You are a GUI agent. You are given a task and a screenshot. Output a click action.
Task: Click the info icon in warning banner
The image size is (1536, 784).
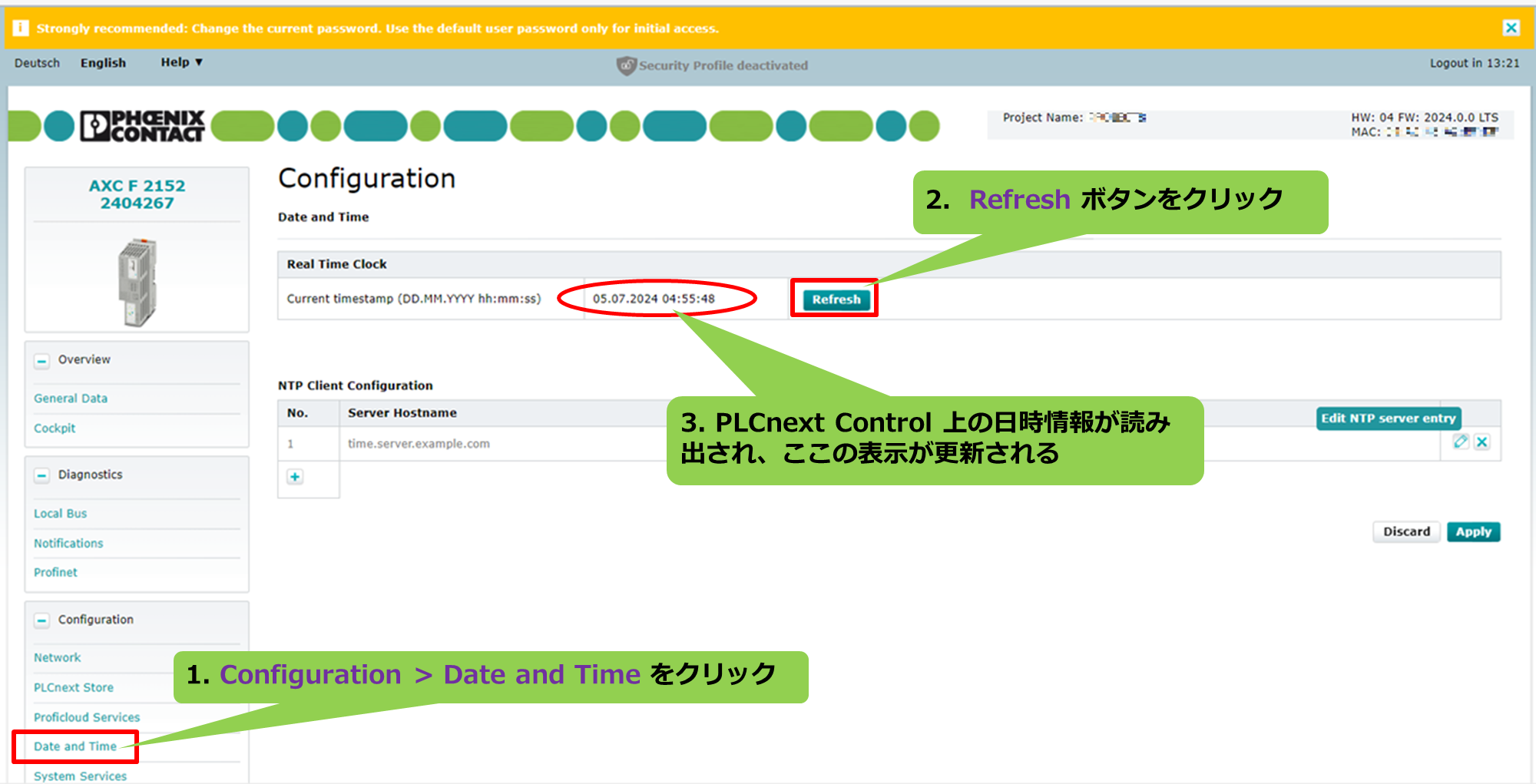(21, 28)
